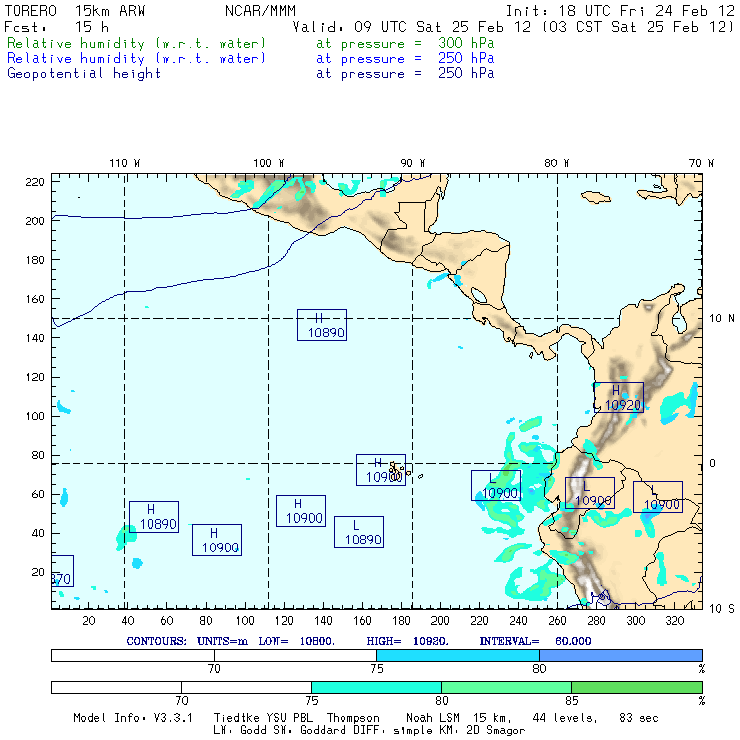Click the Geopotential height legend label
This screenshot has height=740, width=740.
coord(84,73)
